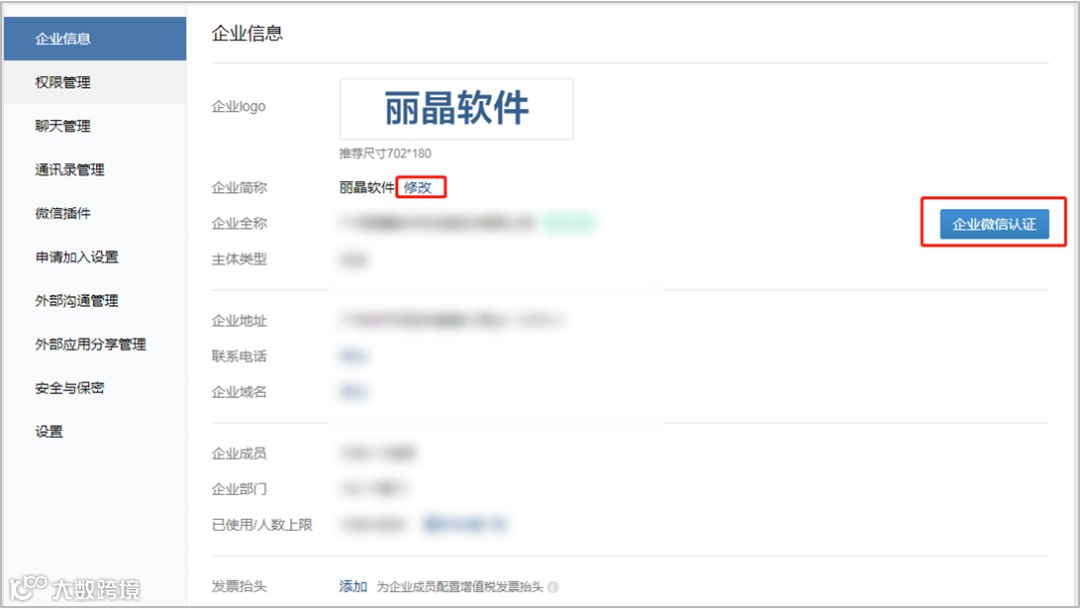Click info icon after 发票抬头 description

(552, 587)
